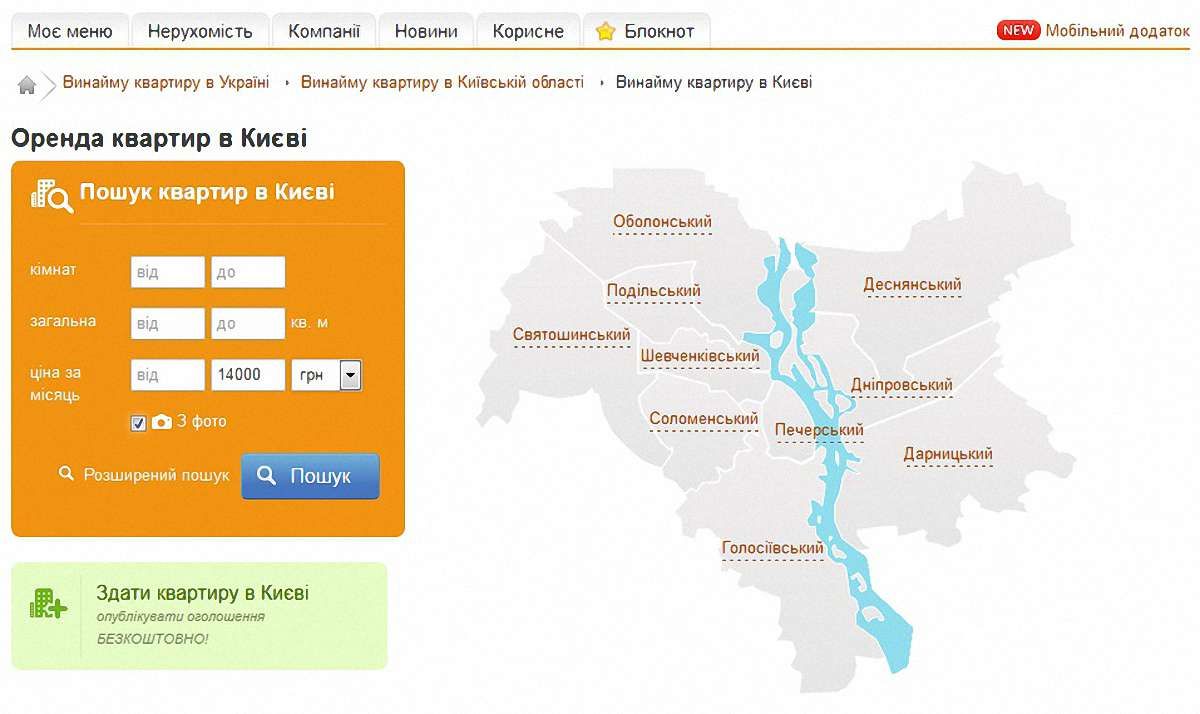Viewport: 1200px width, 714px height.
Task: Select the Оболонський district on the map
Action: click(662, 222)
